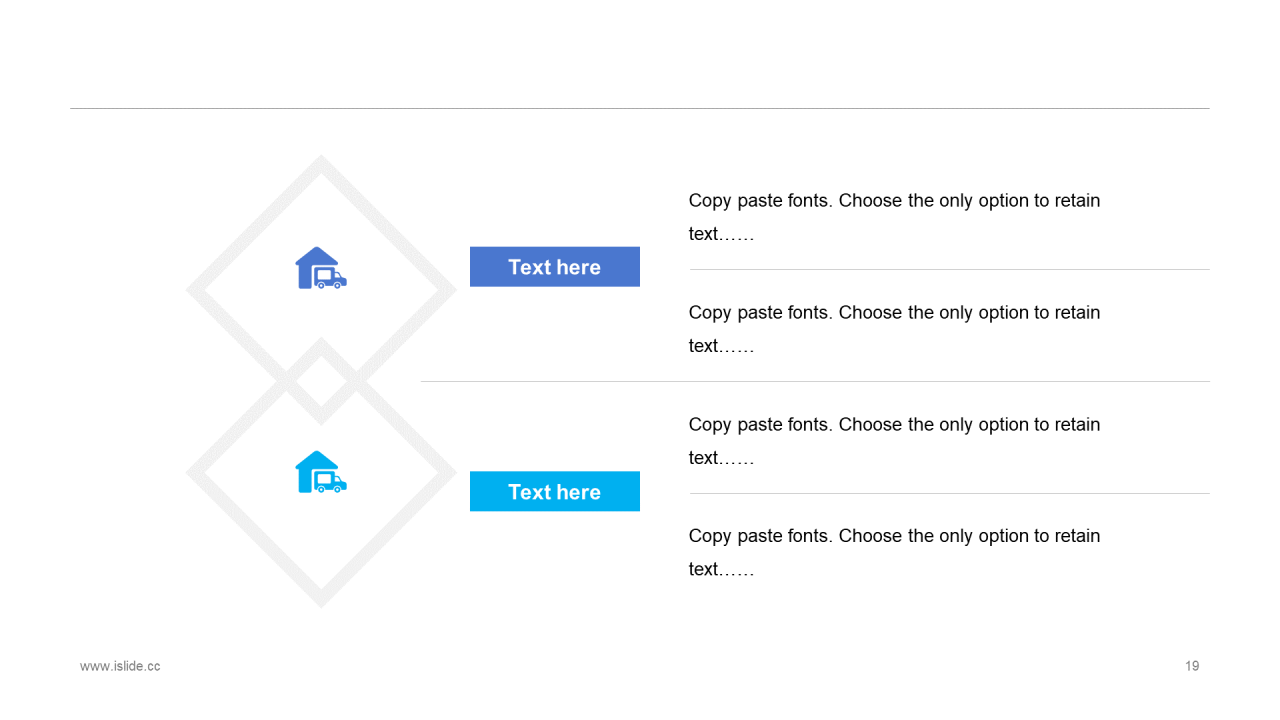1280x720 pixels.
Task: Select the fourth 'Copy paste fonts' paragraph
Action: (x=894, y=552)
